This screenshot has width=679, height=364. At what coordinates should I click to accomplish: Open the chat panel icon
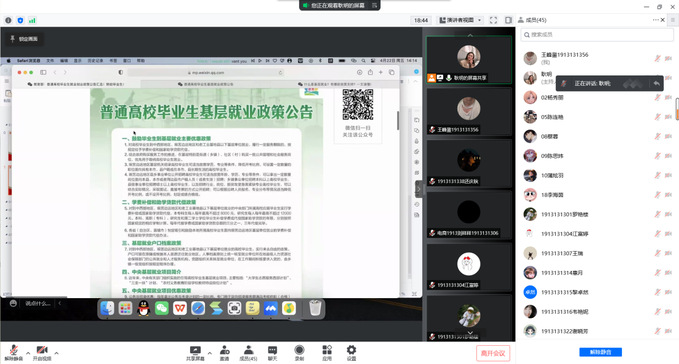pyautogui.click(x=272, y=353)
